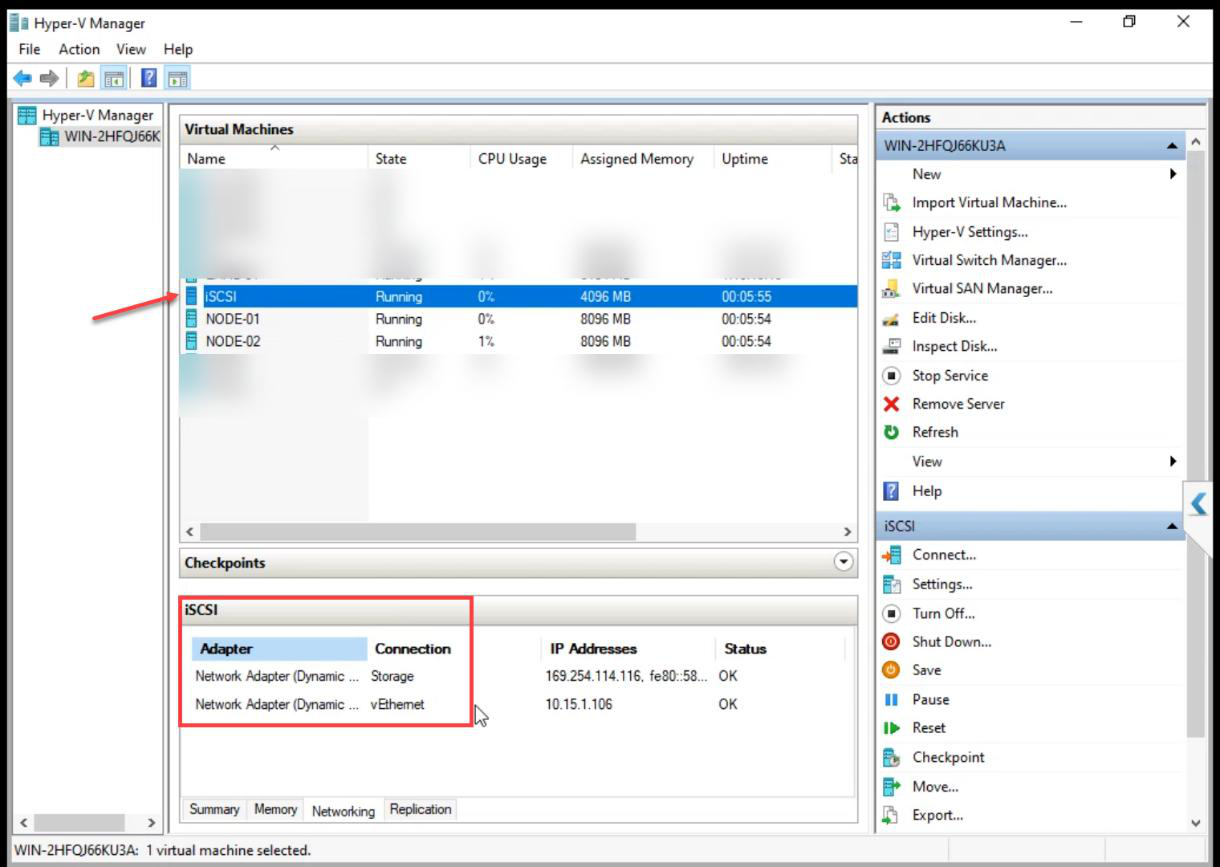Click the Hyper-V Settings icon
1220x867 pixels.
pyautogui.click(x=891, y=231)
